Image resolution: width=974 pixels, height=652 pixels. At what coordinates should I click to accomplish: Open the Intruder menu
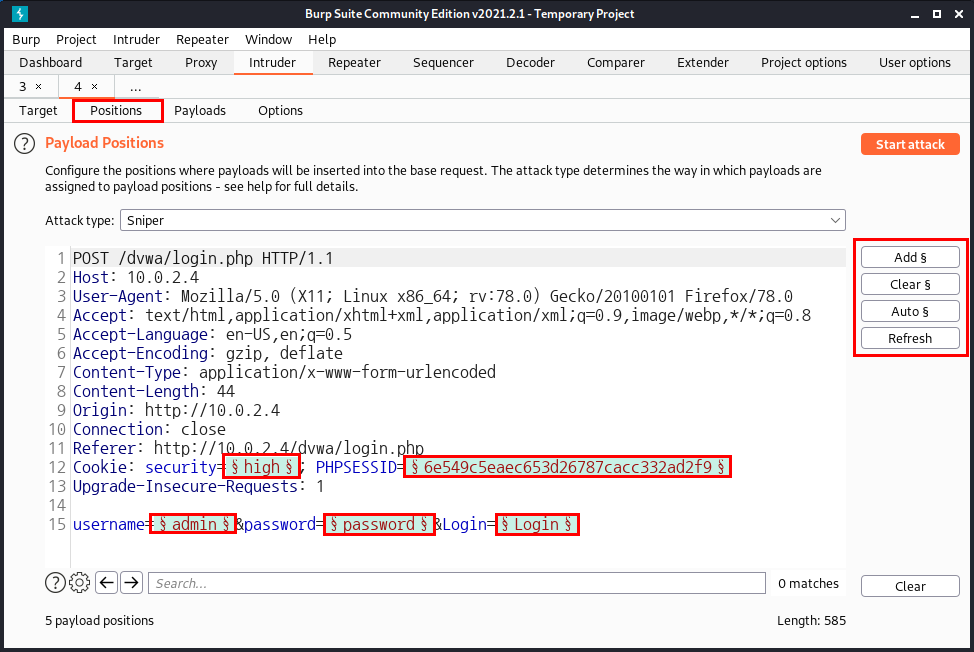pyautogui.click(x=136, y=39)
